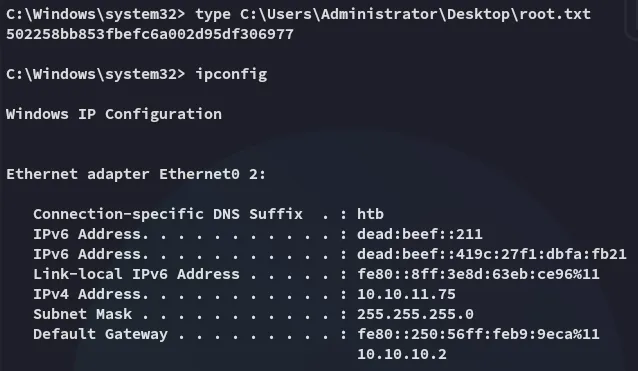
Task: Click the gateway fe80::250:56ff:feb9:9eca%11
Action: tap(478, 334)
